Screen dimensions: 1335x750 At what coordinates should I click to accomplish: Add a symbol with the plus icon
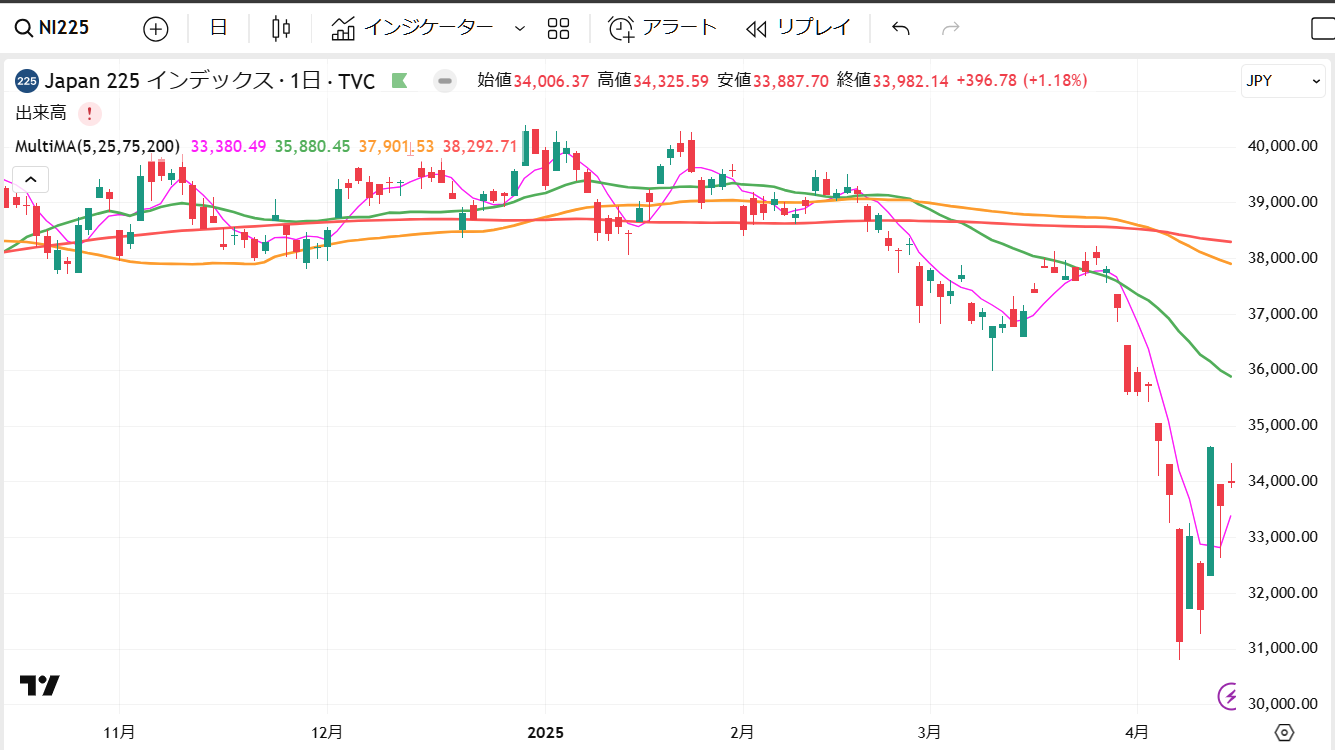tap(156, 28)
